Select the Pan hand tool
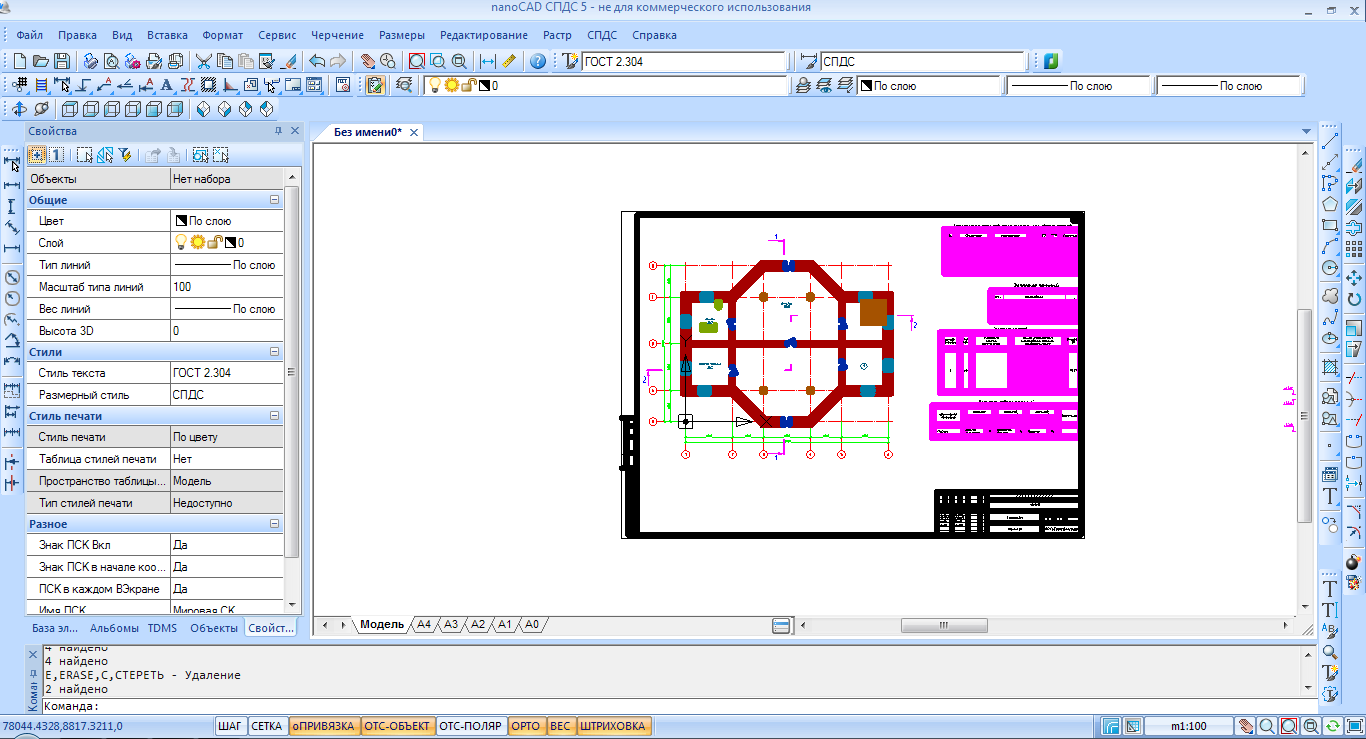 367,61
